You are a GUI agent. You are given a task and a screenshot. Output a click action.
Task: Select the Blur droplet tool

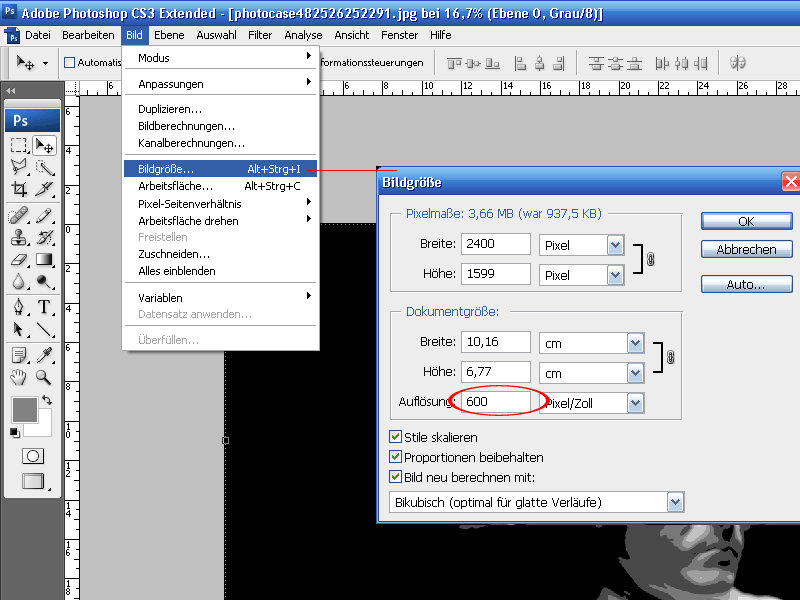point(19,281)
